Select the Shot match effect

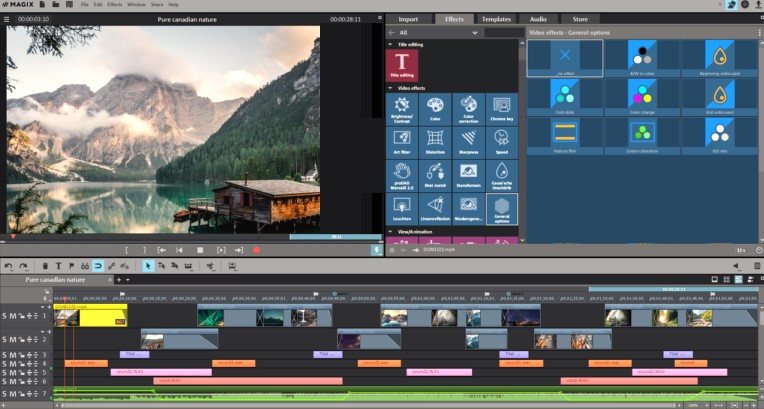click(x=435, y=176)
